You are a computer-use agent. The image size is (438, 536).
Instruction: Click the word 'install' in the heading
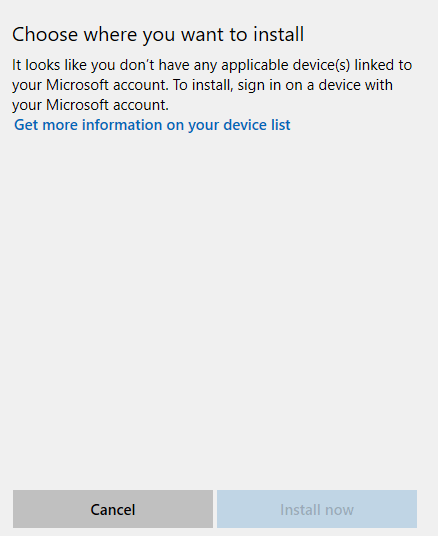pyautogui.click(x=278, y=34)
